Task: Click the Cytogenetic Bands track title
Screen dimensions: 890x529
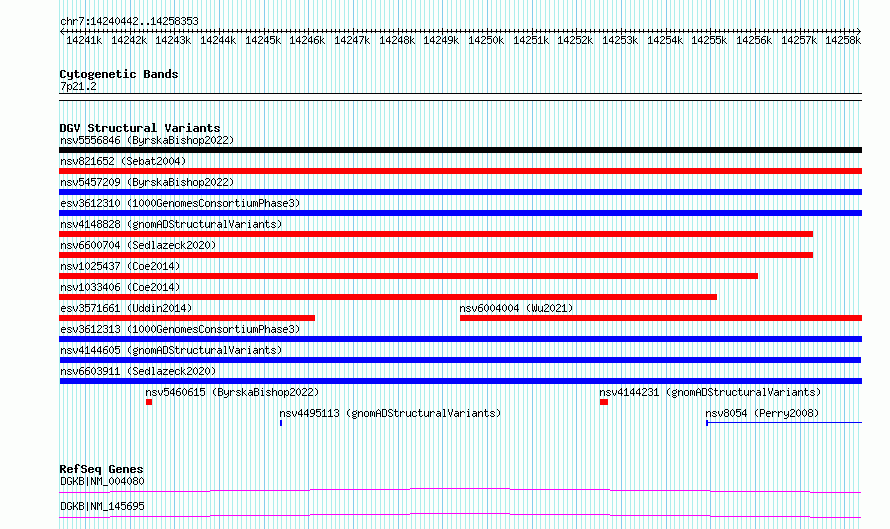Action: 119,74
